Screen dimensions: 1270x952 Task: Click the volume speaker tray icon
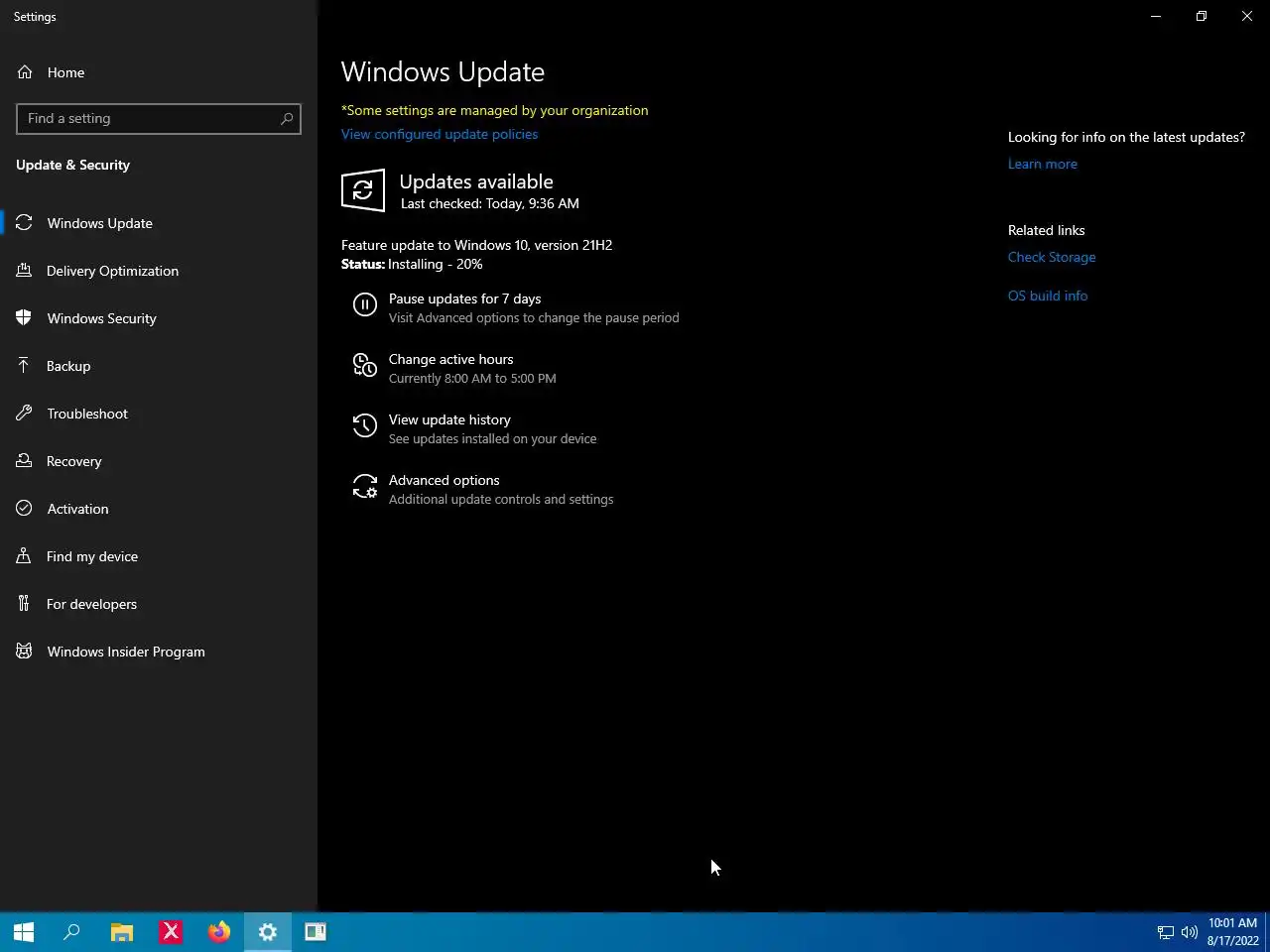[1189, 932]
